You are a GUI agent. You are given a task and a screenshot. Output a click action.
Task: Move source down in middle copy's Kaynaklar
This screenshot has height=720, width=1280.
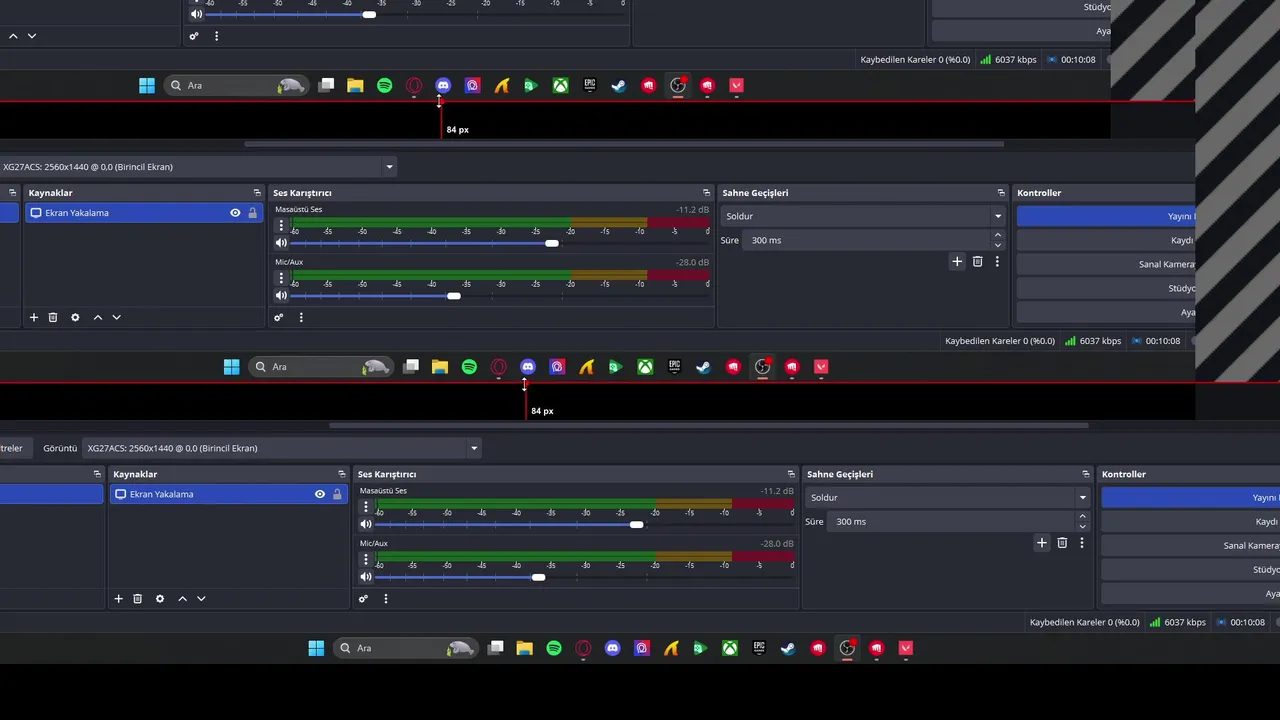[x=116, y=317]
